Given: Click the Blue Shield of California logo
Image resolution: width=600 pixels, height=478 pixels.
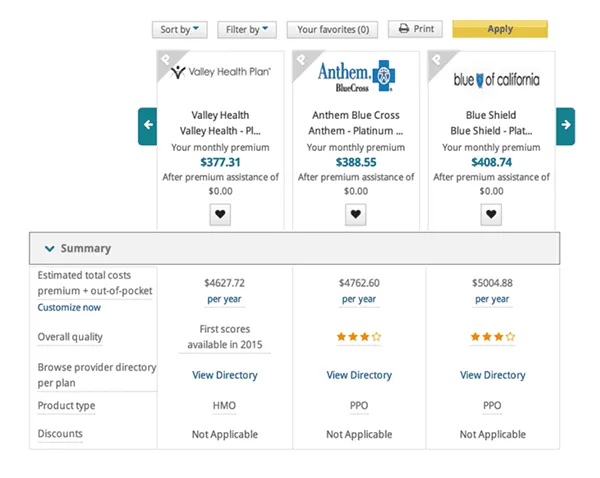Looking at the screenshot, I should click(496, 79).
